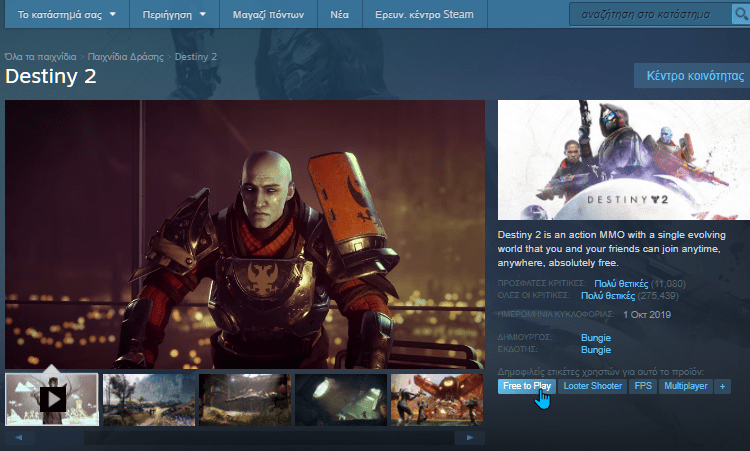Expand the 'Το κατάστημά σας' dropdown
Image resolution: width=750 pixels, height=451 pixels.
coord(66,14)
